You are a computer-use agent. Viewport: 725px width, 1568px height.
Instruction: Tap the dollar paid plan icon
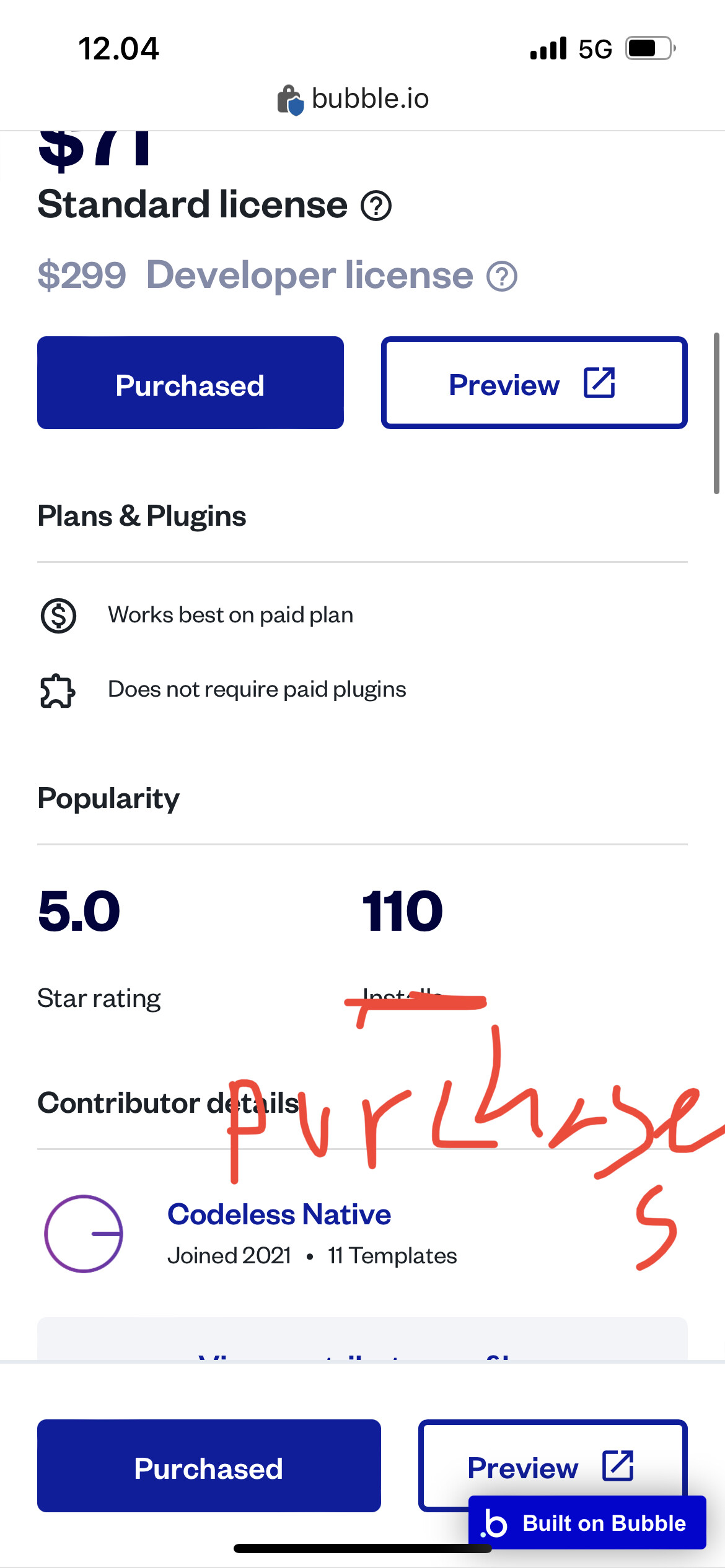pyautogui.click(x=58, y=616)
